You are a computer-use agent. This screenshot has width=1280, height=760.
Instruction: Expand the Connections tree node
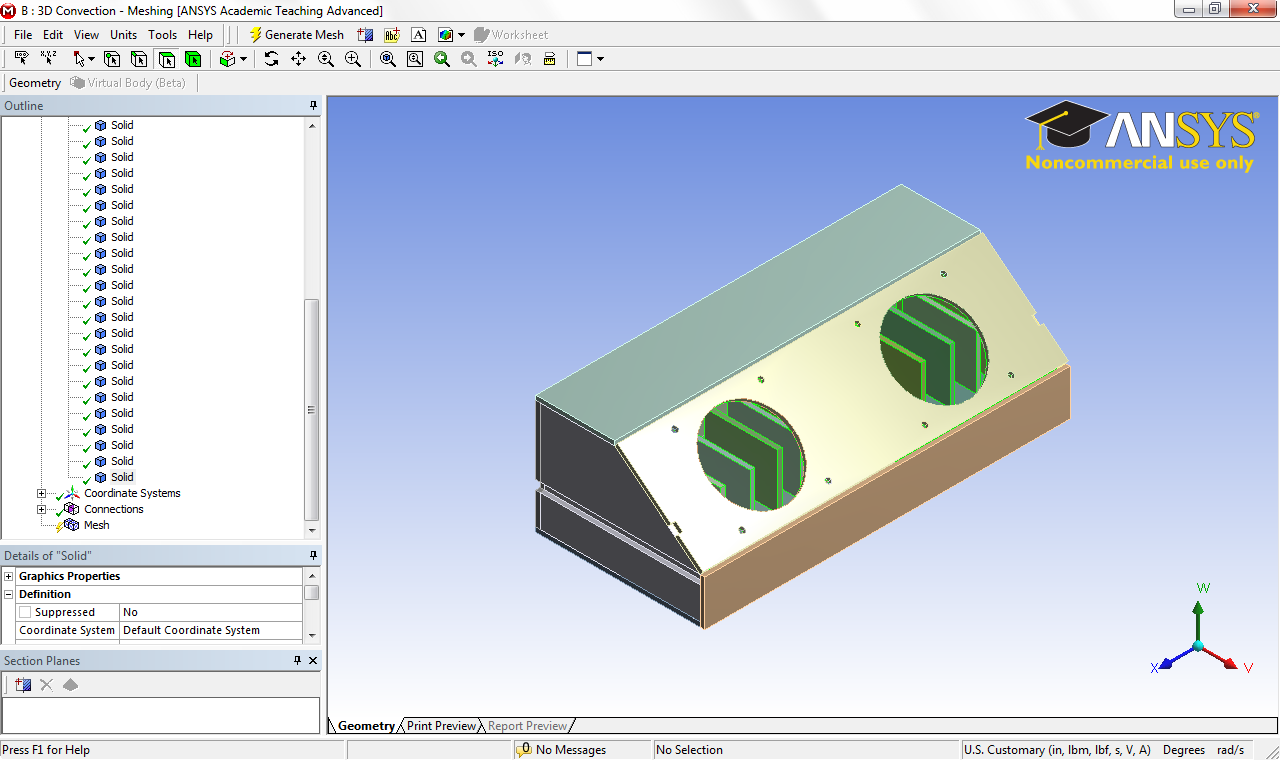[41, 509]
